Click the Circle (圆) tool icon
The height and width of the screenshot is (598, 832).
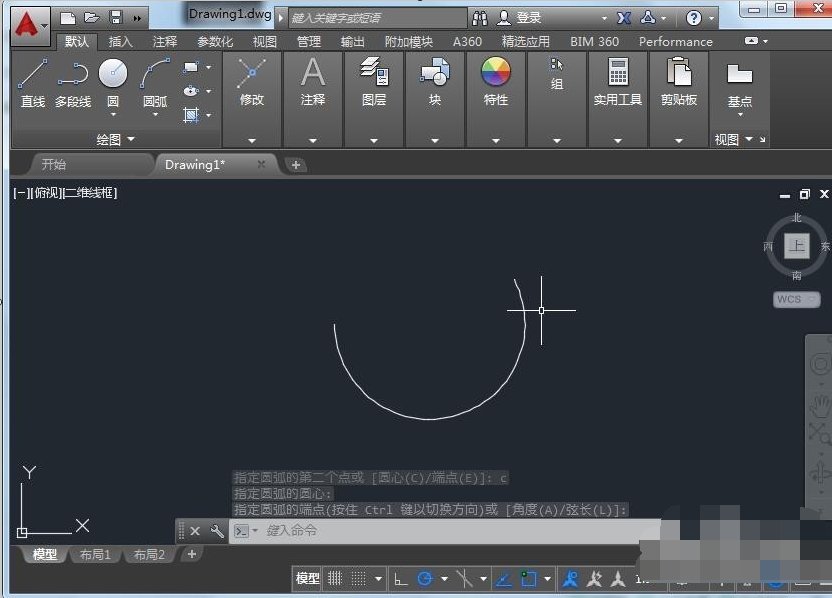pos(113,74)
